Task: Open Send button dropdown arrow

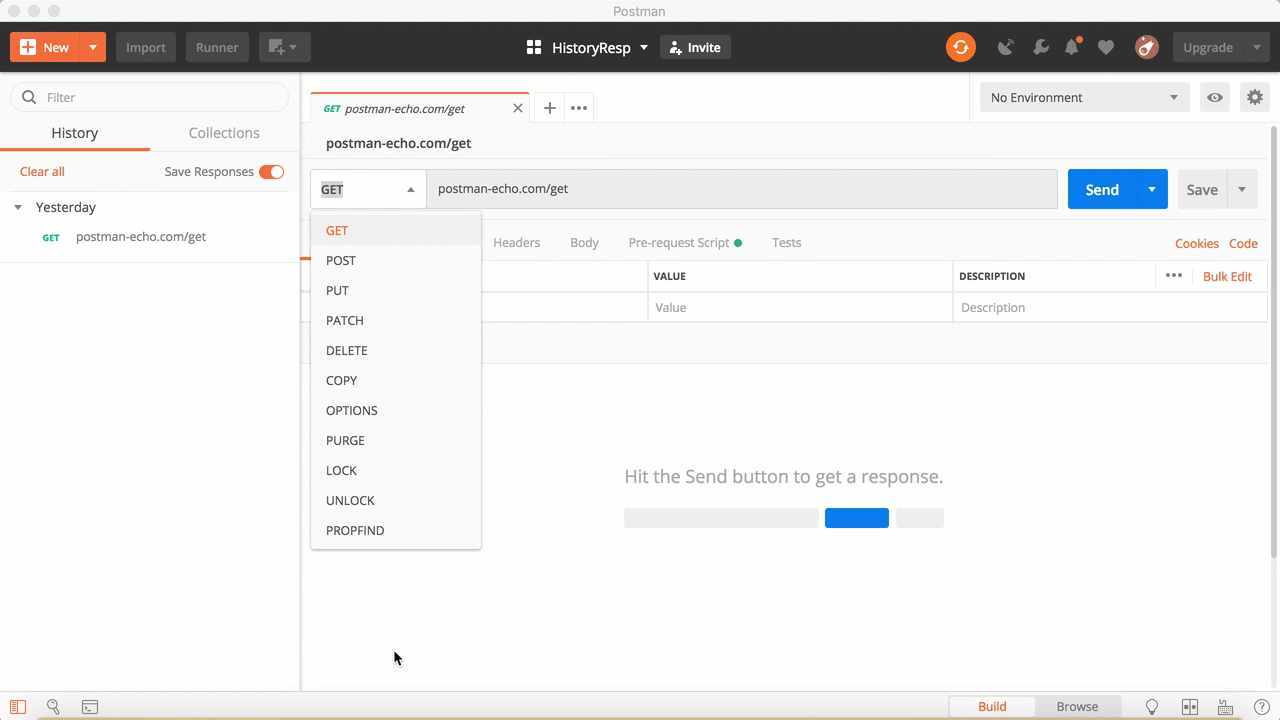Action: click(x=1152, y=189)
